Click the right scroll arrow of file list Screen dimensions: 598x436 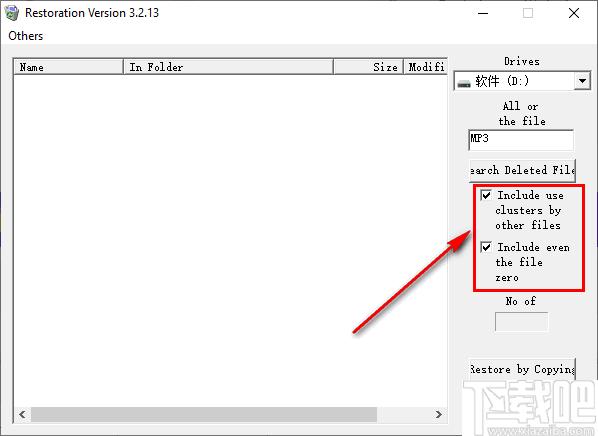click(x=439, y=414)
